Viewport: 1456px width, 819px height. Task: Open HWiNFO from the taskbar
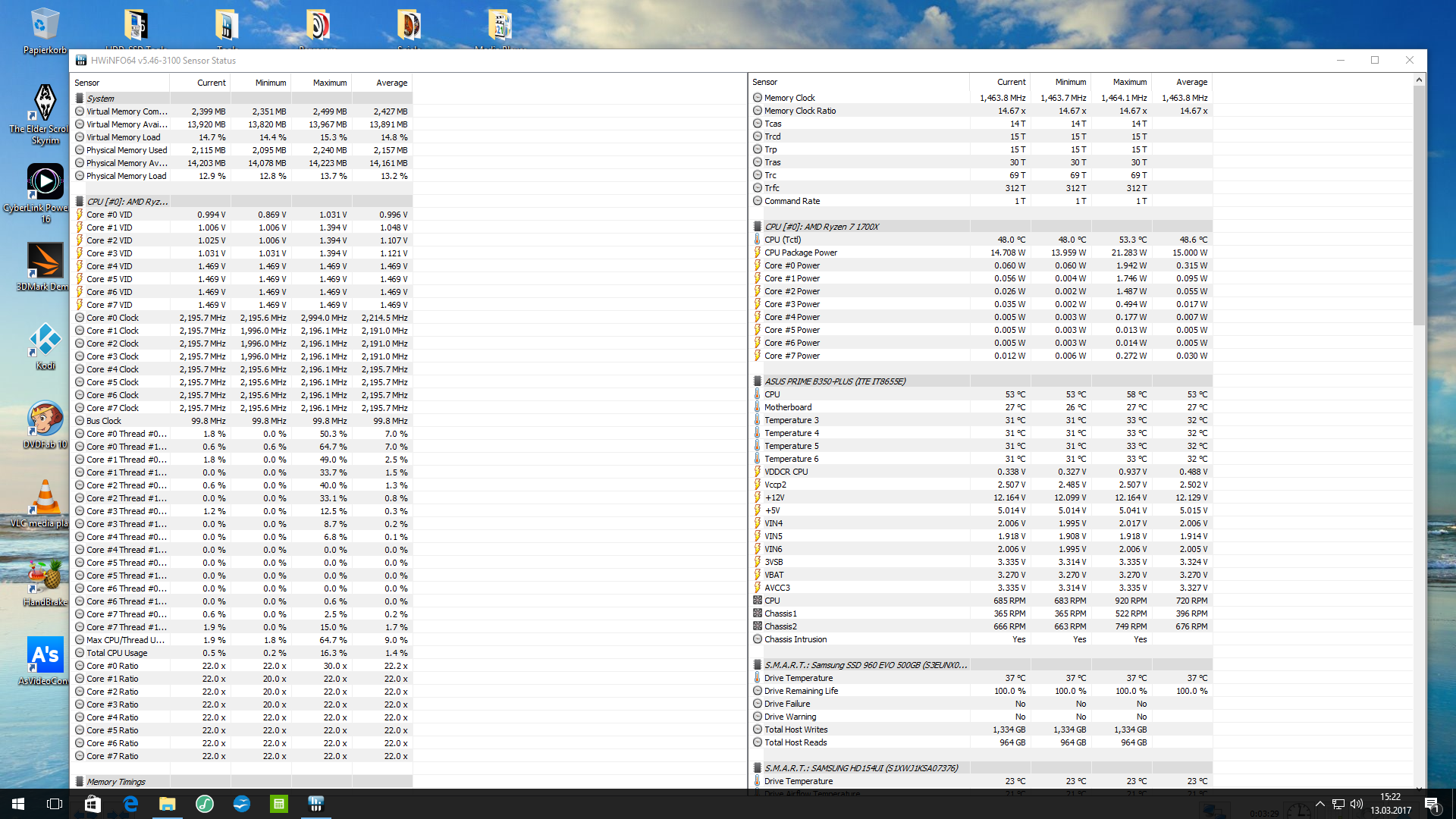coord(316,804)
